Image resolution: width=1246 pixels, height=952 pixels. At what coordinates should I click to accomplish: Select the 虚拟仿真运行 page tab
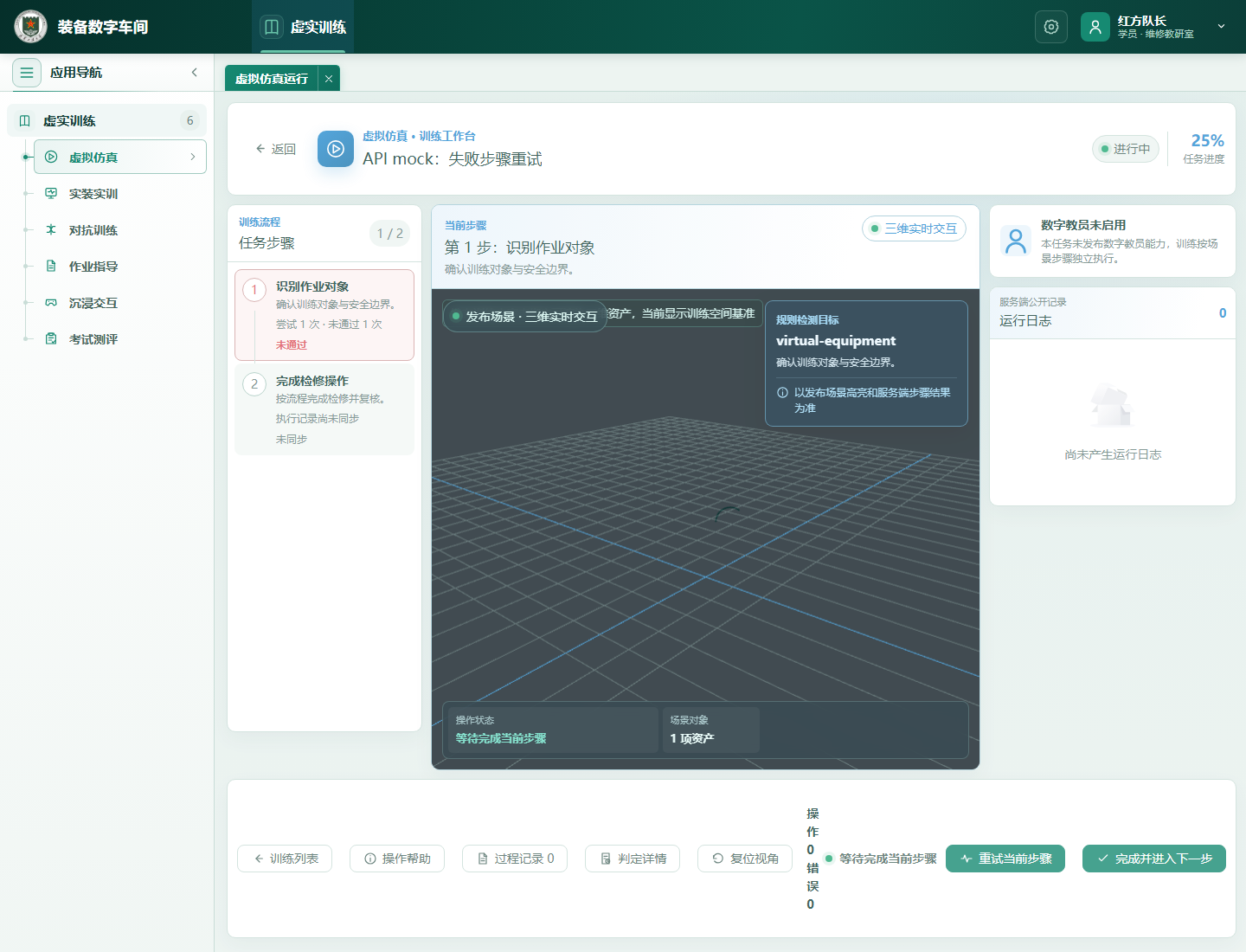point(272,79)
